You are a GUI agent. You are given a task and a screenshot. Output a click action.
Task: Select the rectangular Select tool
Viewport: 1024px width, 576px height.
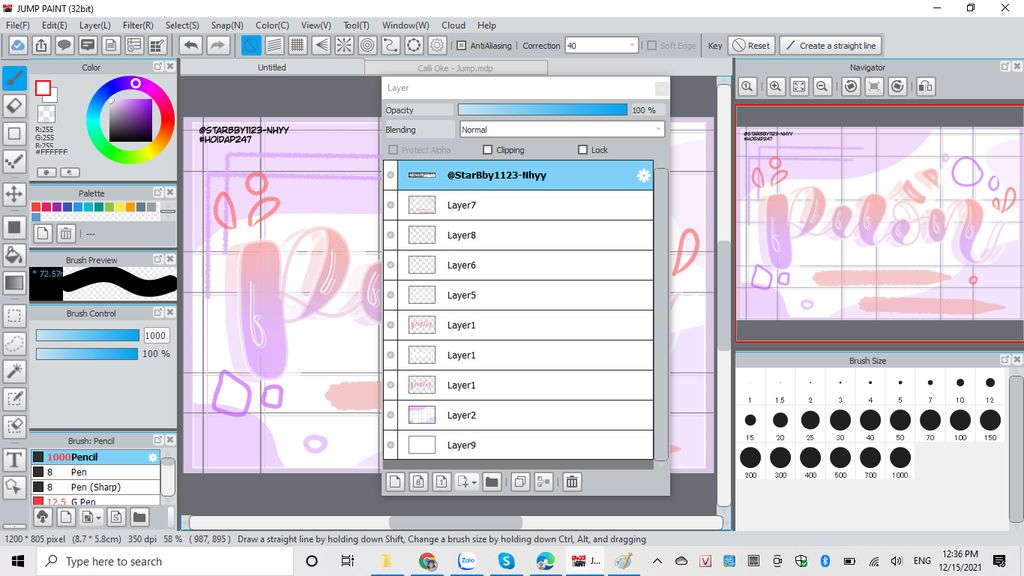(14, 316)
